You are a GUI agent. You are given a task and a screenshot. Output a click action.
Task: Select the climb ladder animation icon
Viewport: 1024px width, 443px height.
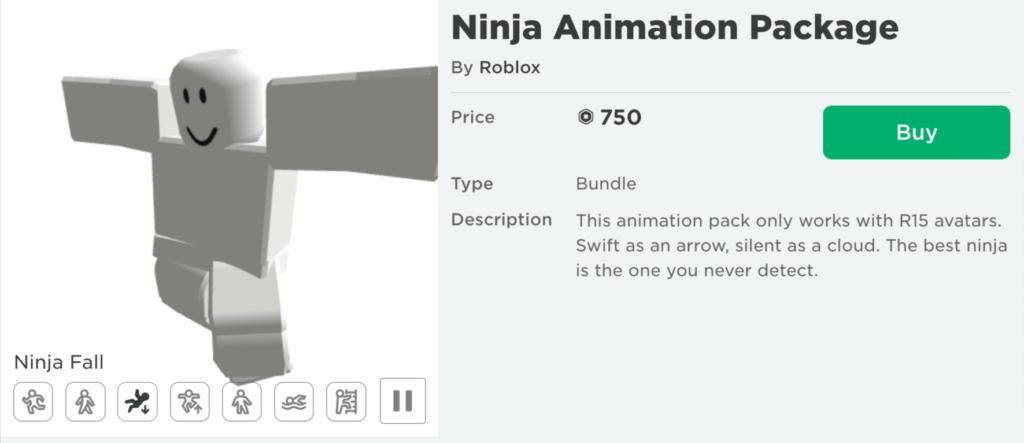[346, 401]
